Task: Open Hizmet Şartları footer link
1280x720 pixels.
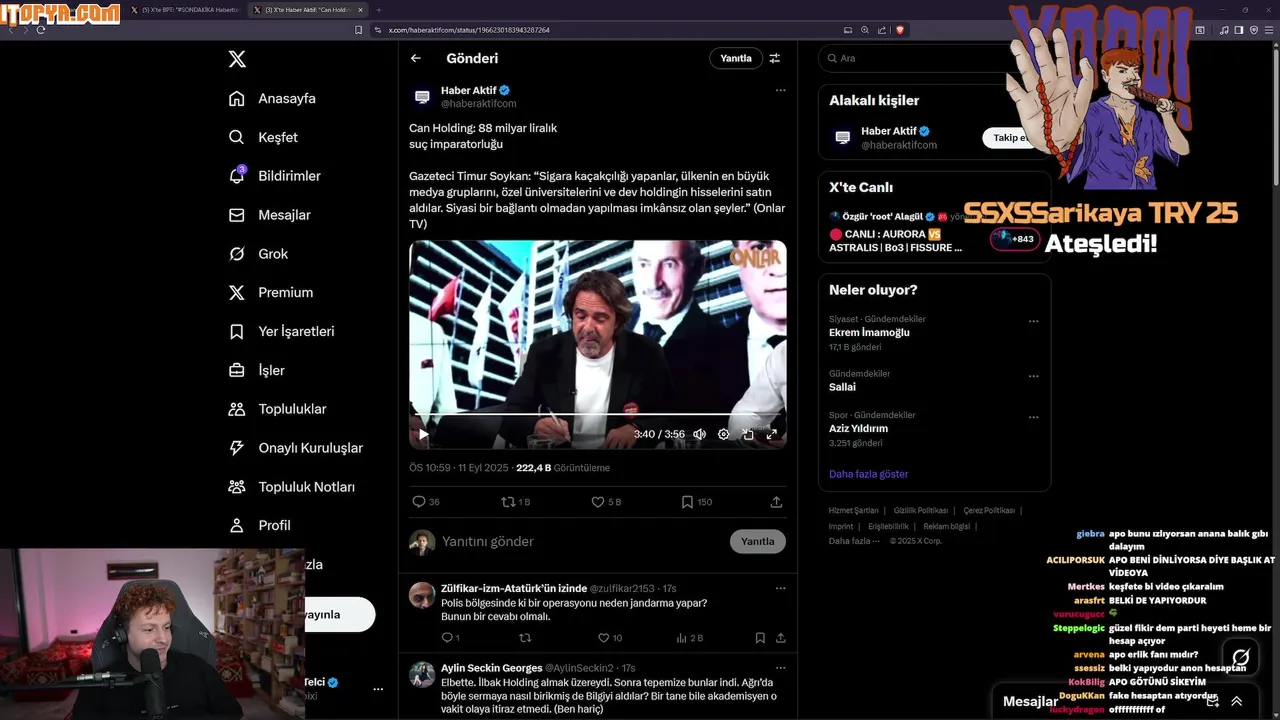Action: click(853, 511)
